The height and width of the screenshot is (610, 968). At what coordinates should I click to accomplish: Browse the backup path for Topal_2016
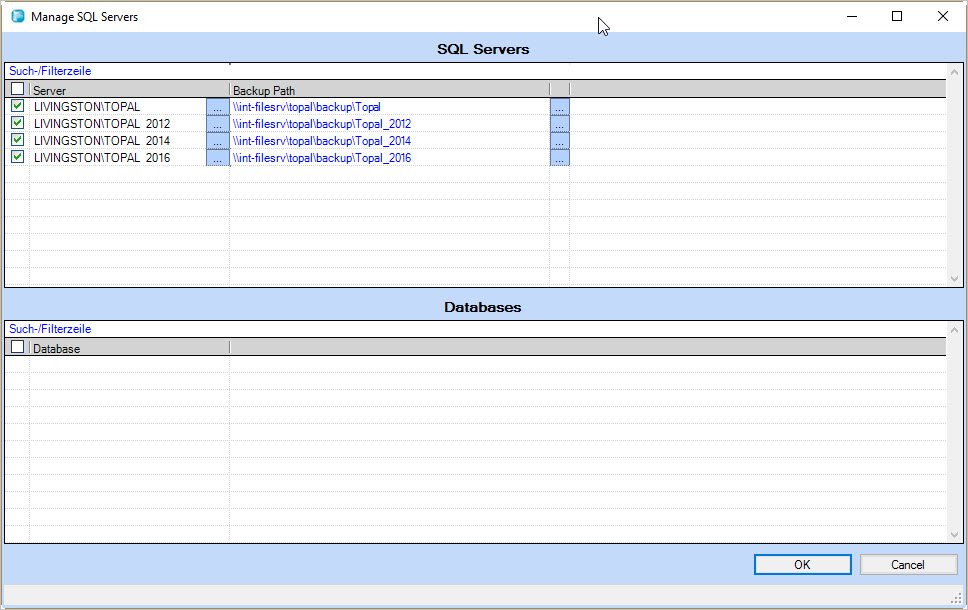[559, 157]
